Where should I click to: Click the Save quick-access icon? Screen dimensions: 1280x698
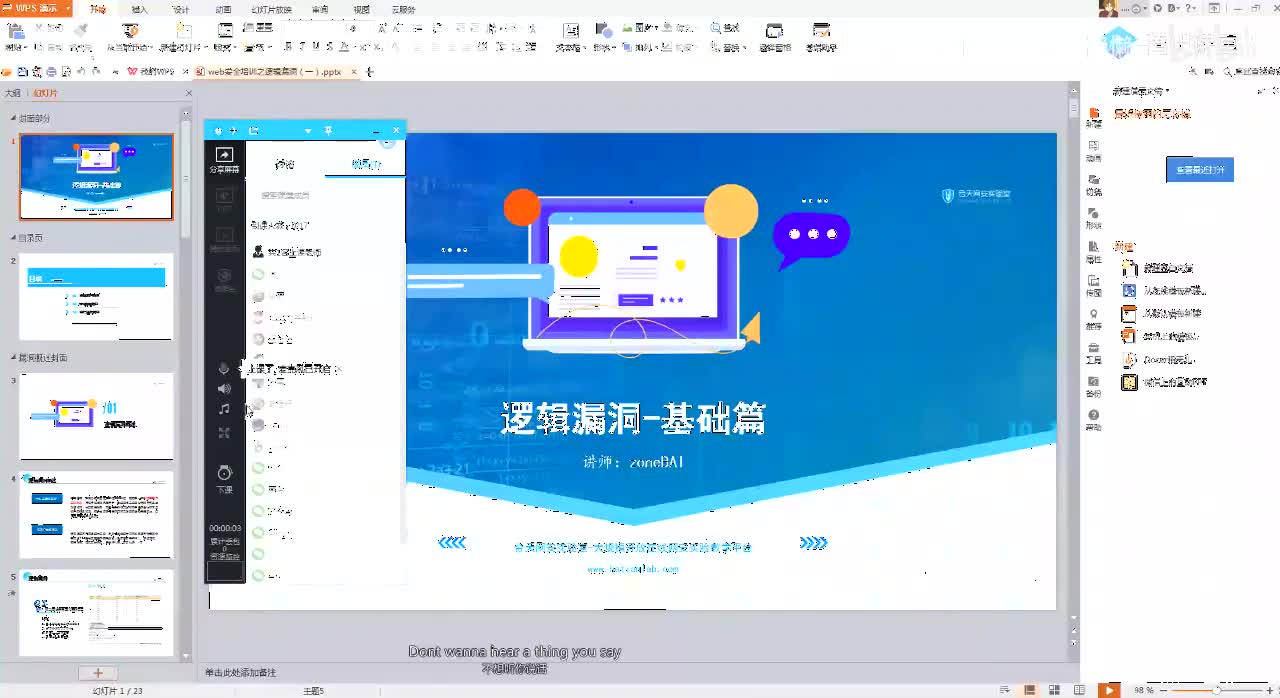[x=23, y=72]
